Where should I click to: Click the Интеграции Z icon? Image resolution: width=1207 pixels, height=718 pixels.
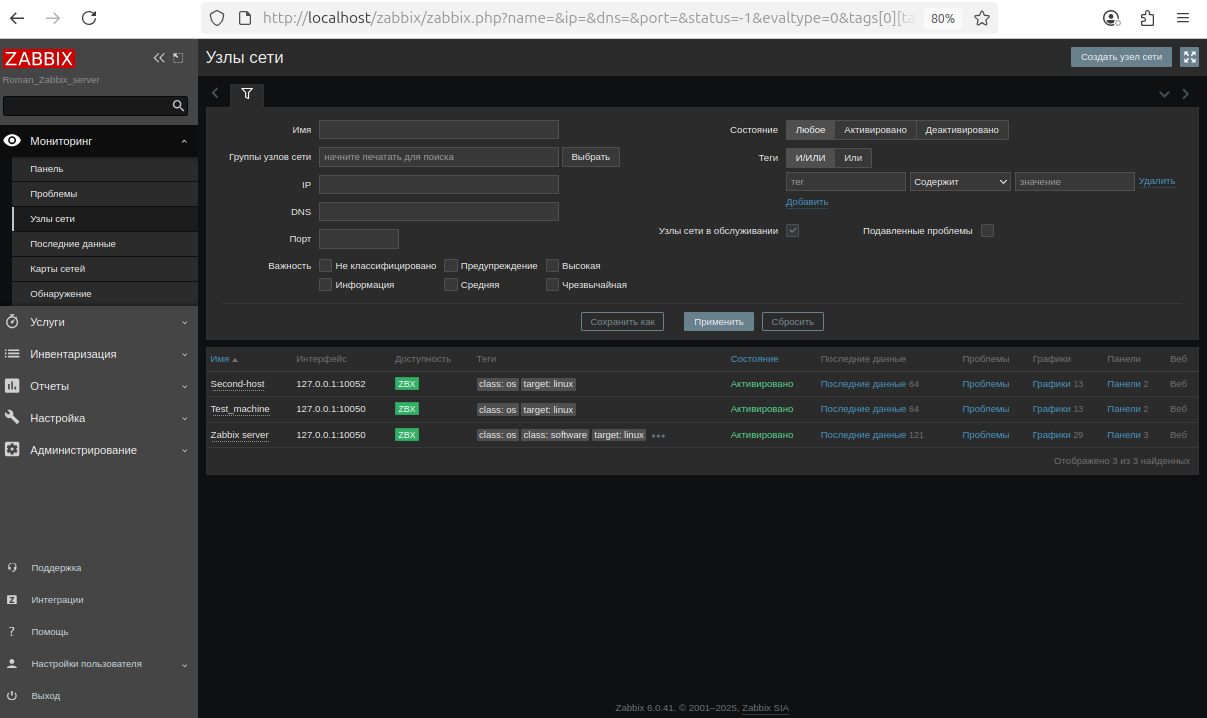click(12, 600)
